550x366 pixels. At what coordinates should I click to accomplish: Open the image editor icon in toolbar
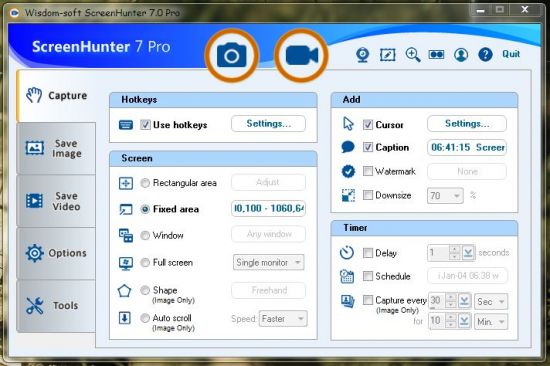(x=388, y=55)
